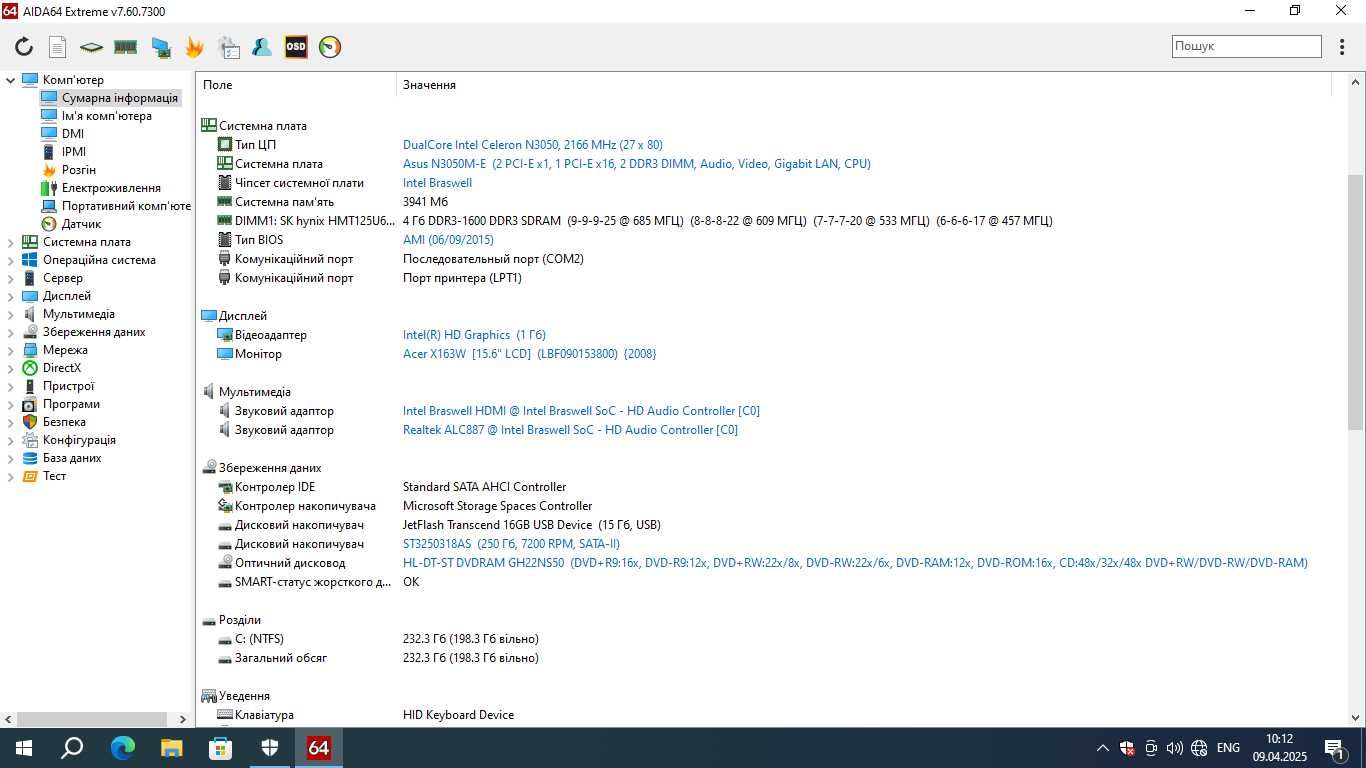Click the network computers toolbar icon

tap(160, 47)
